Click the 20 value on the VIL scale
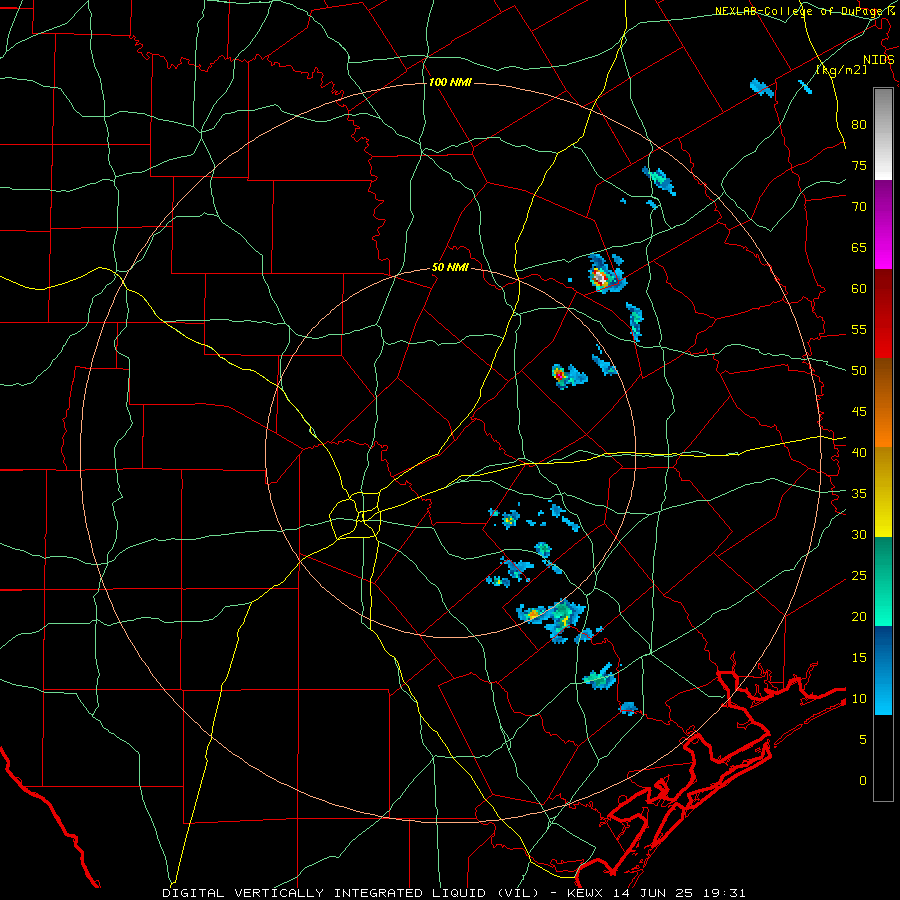Image resolution: width=900 pixels, height=900 pixels. tap(859, 617)
